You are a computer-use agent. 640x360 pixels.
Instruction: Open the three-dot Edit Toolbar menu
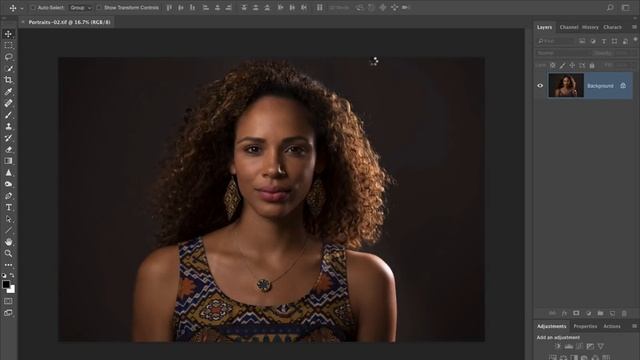(8, 265)
